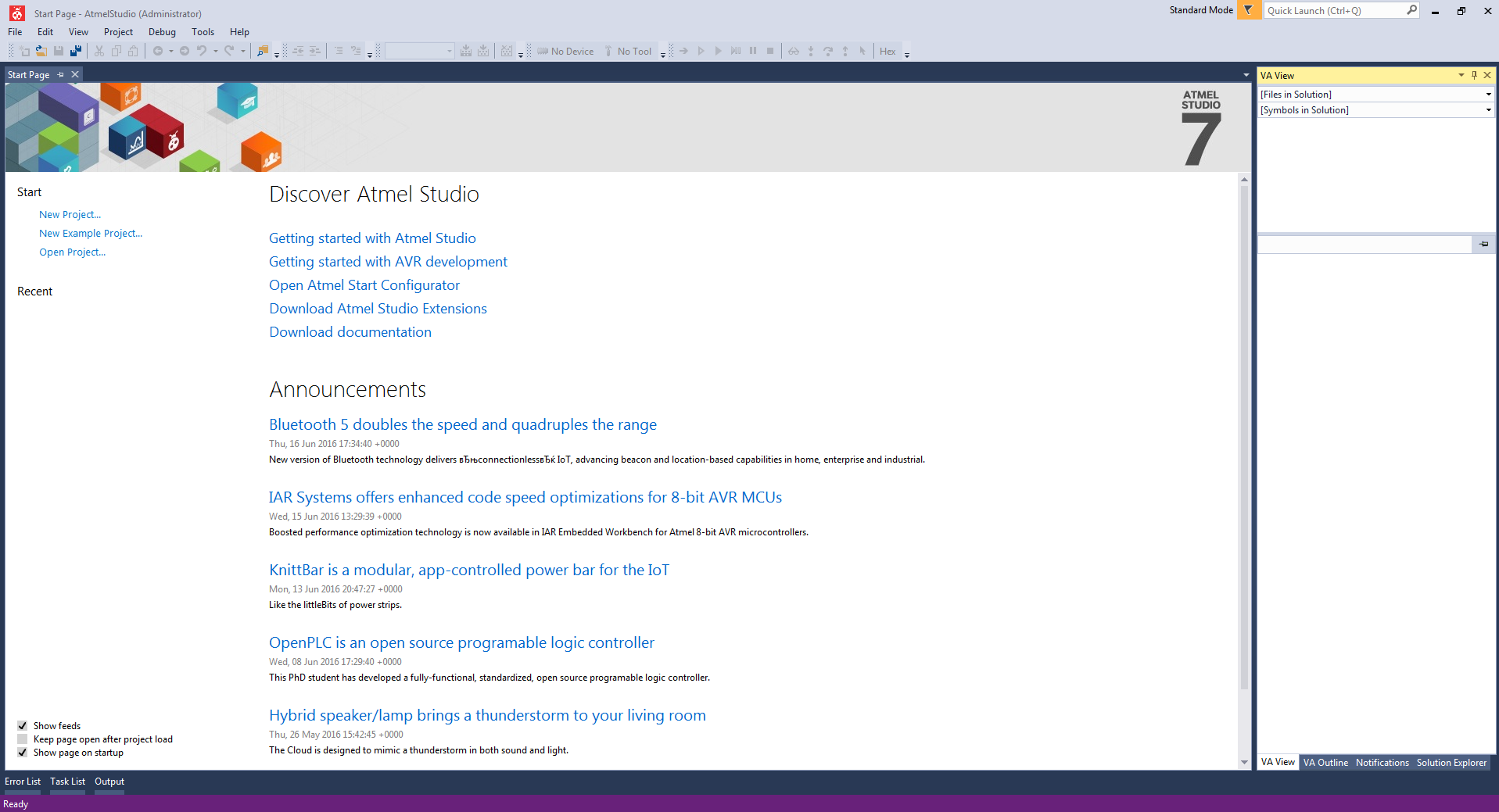This screenshot has height=812, width=1499.
Task: Click the Stop Debugging square icon
Action: click(770, 51)
